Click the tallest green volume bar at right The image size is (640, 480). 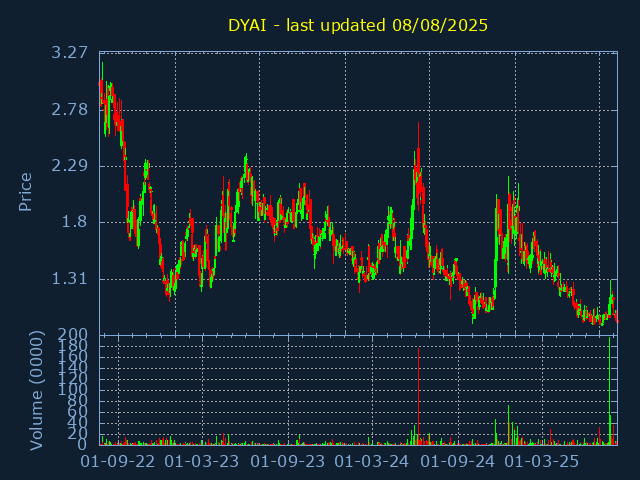tap(609, 391)
